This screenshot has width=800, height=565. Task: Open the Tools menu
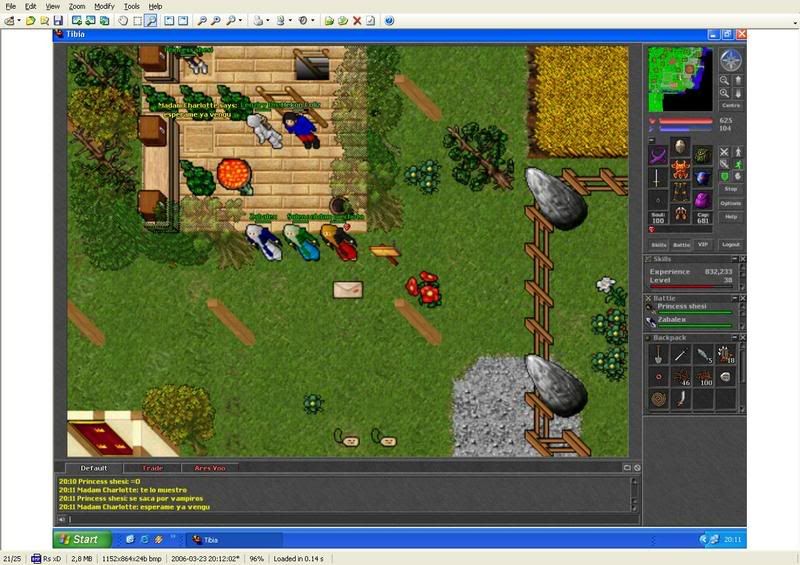pos(132,7)
